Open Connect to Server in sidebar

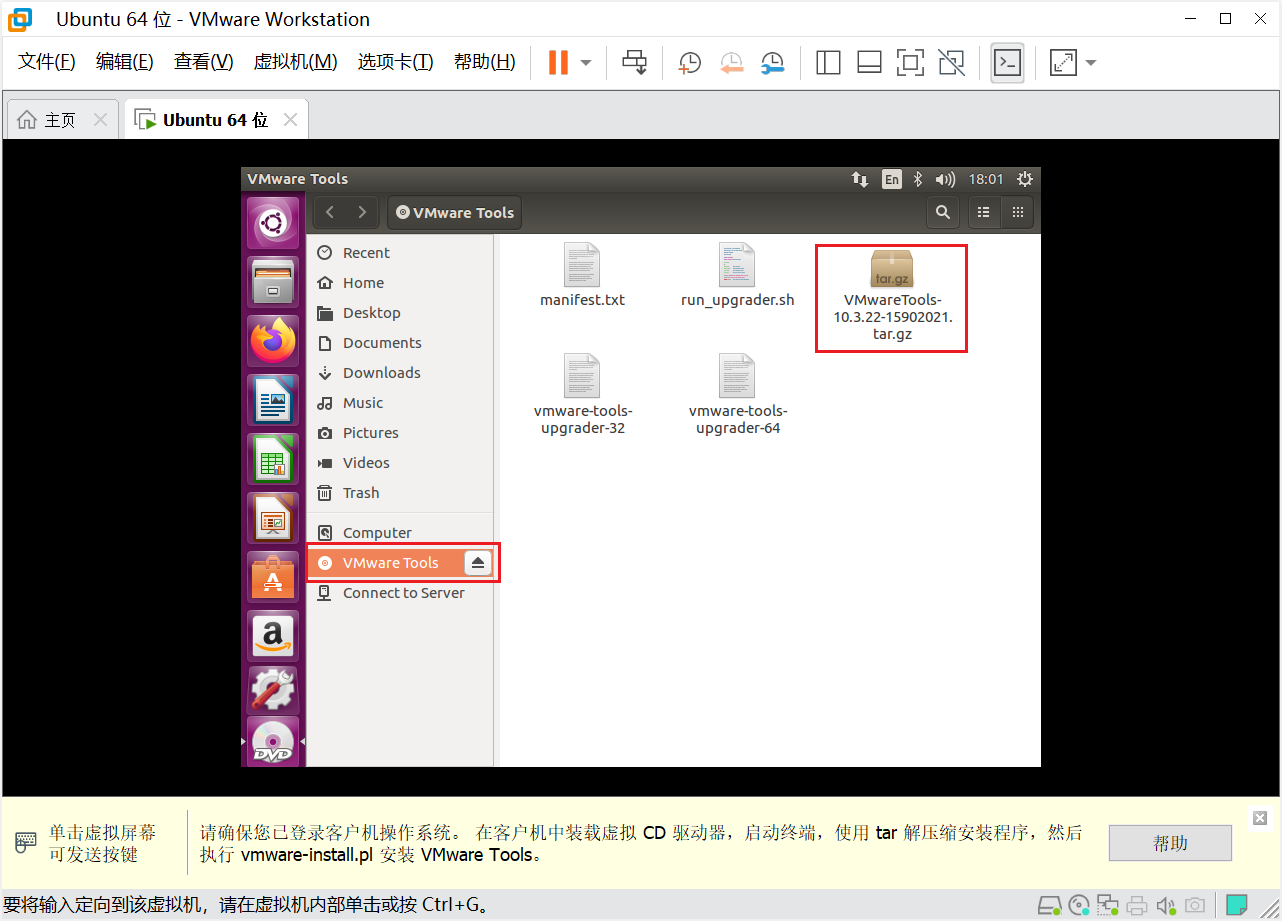pyautogui.click(x=400, y=593)
